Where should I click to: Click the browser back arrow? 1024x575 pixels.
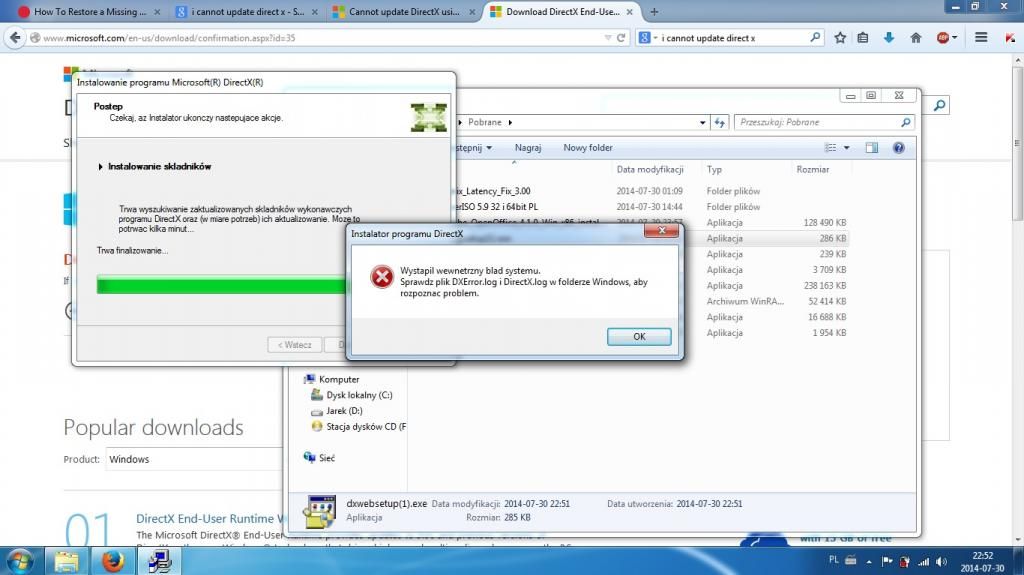coord(15,38)
